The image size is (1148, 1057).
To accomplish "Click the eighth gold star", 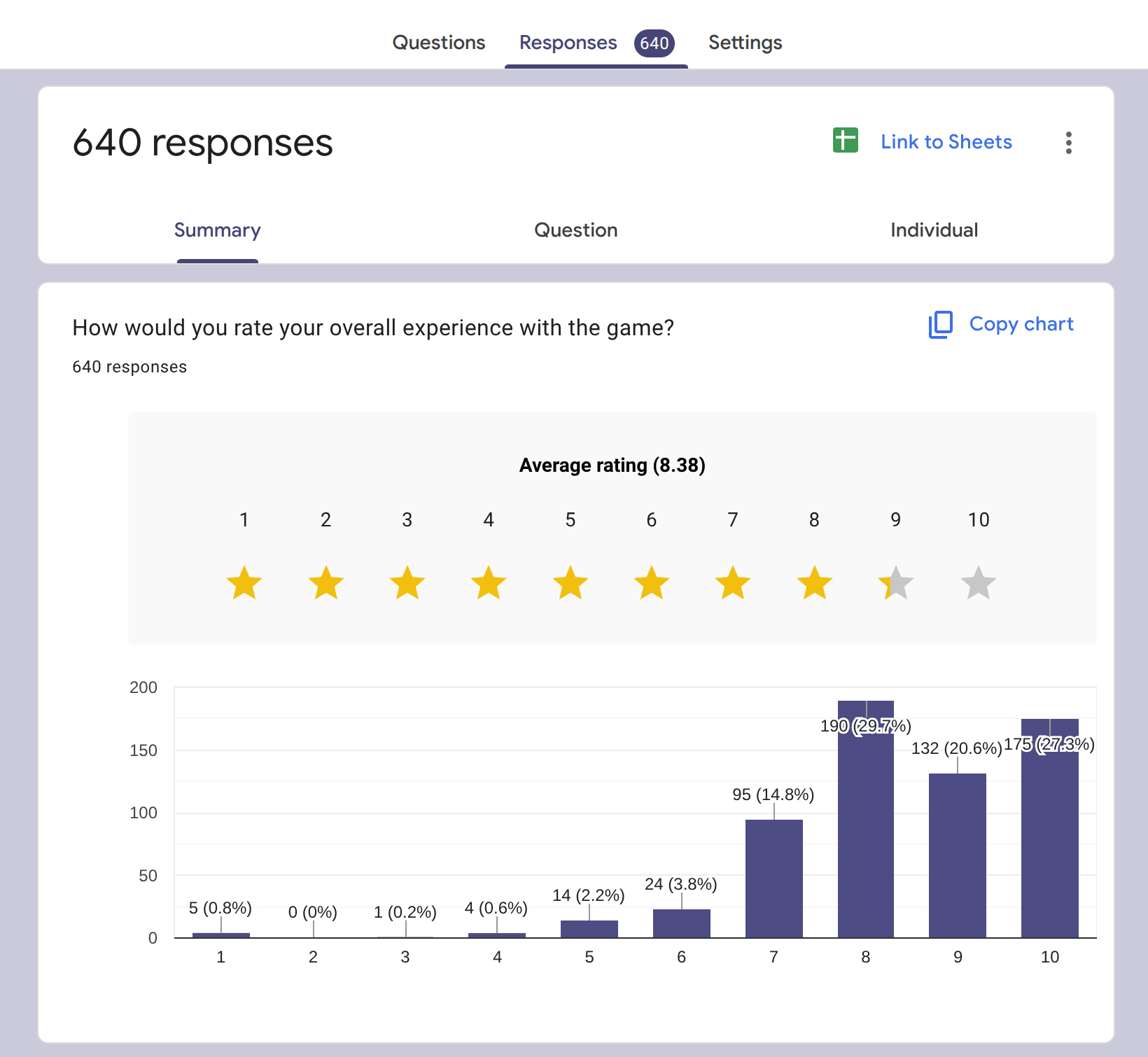I will point(814,583).
